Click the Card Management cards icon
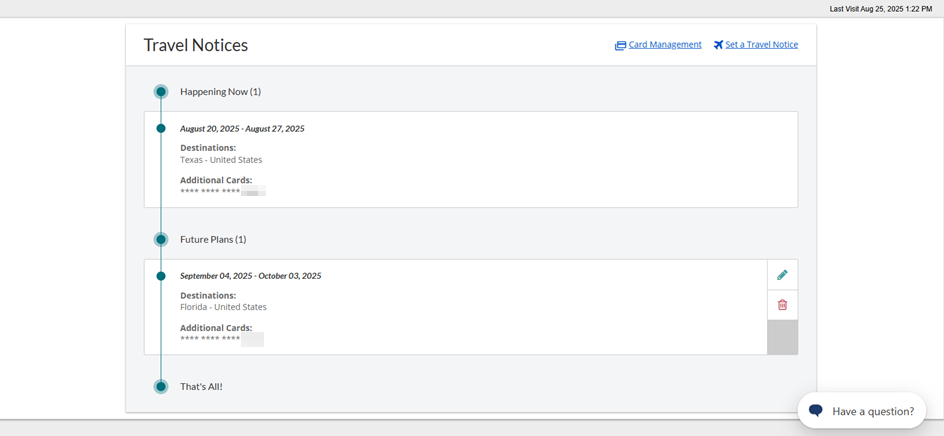 coord(620,45)
